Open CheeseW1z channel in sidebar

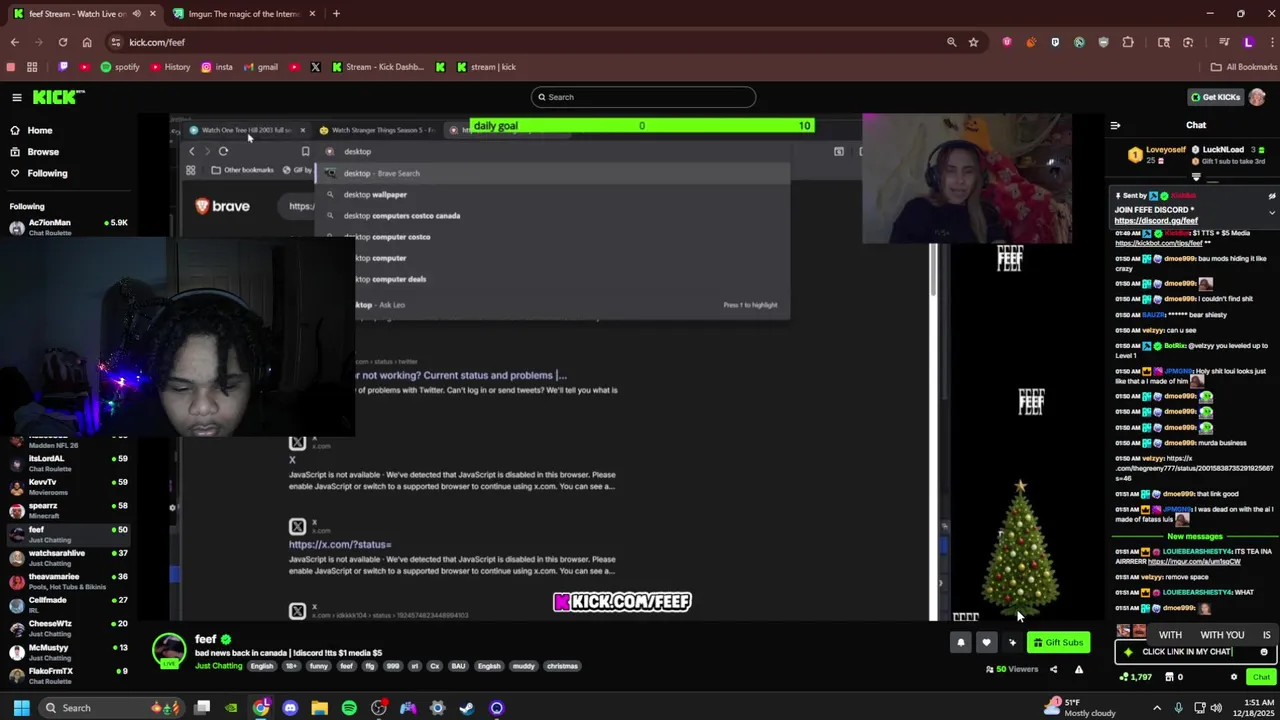click(66, 628)
